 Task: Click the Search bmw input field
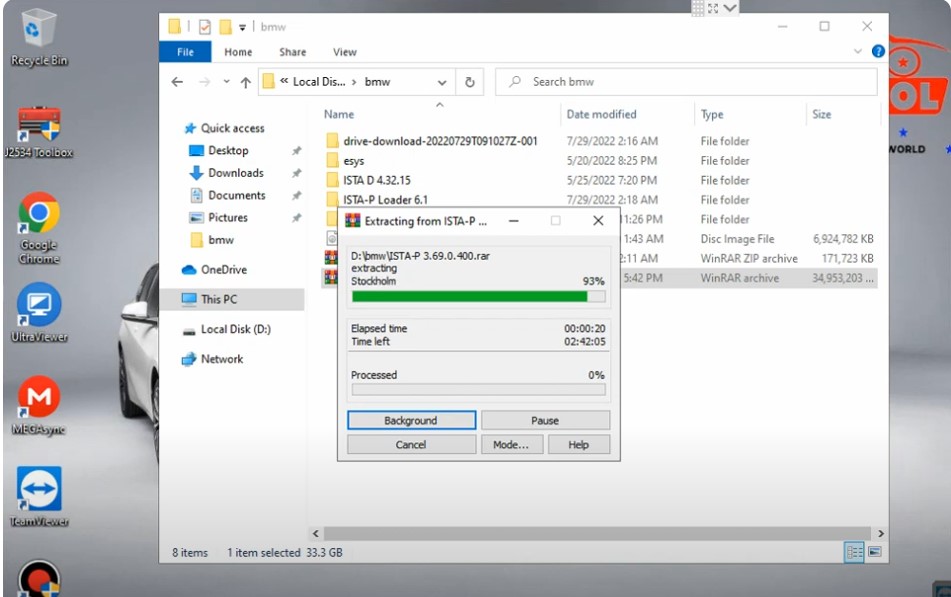pyautogui.click(x=690, y=82)
